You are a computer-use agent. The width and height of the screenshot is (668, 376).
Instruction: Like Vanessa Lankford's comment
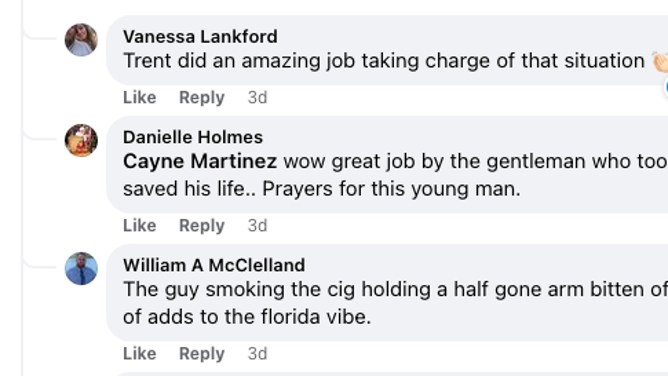click(139, 98)
